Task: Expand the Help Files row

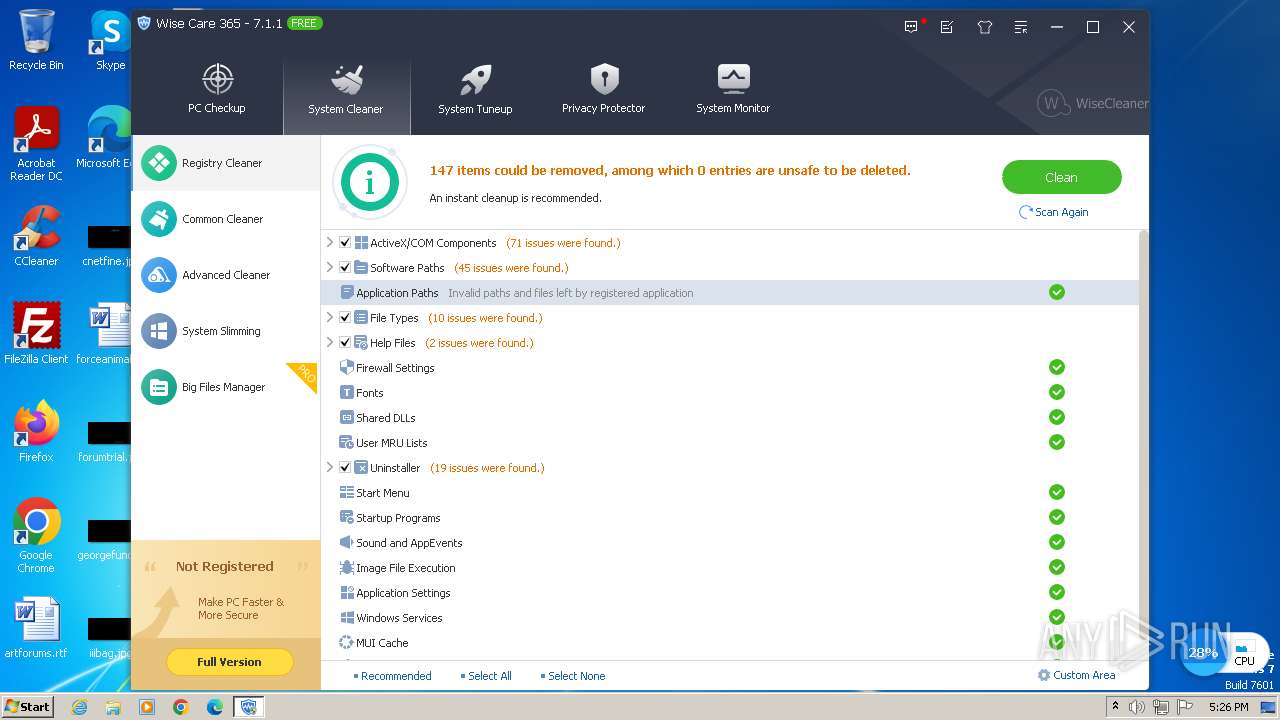Action: 330,342
